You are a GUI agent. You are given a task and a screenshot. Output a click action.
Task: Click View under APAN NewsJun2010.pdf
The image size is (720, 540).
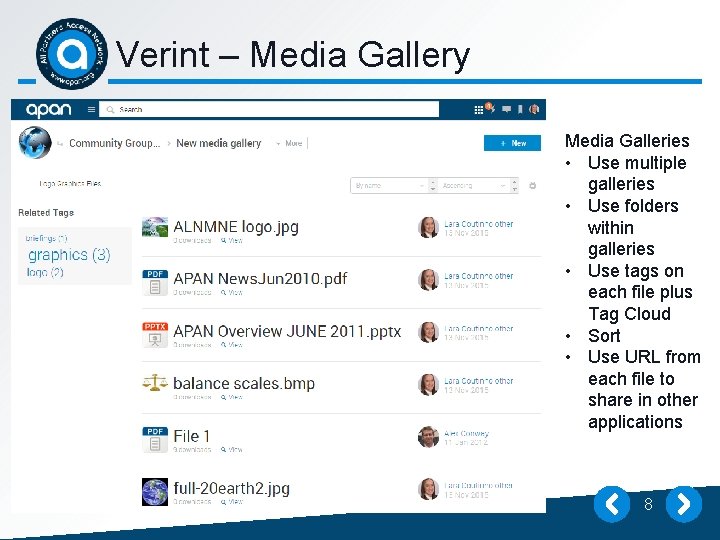click(231, 292)
